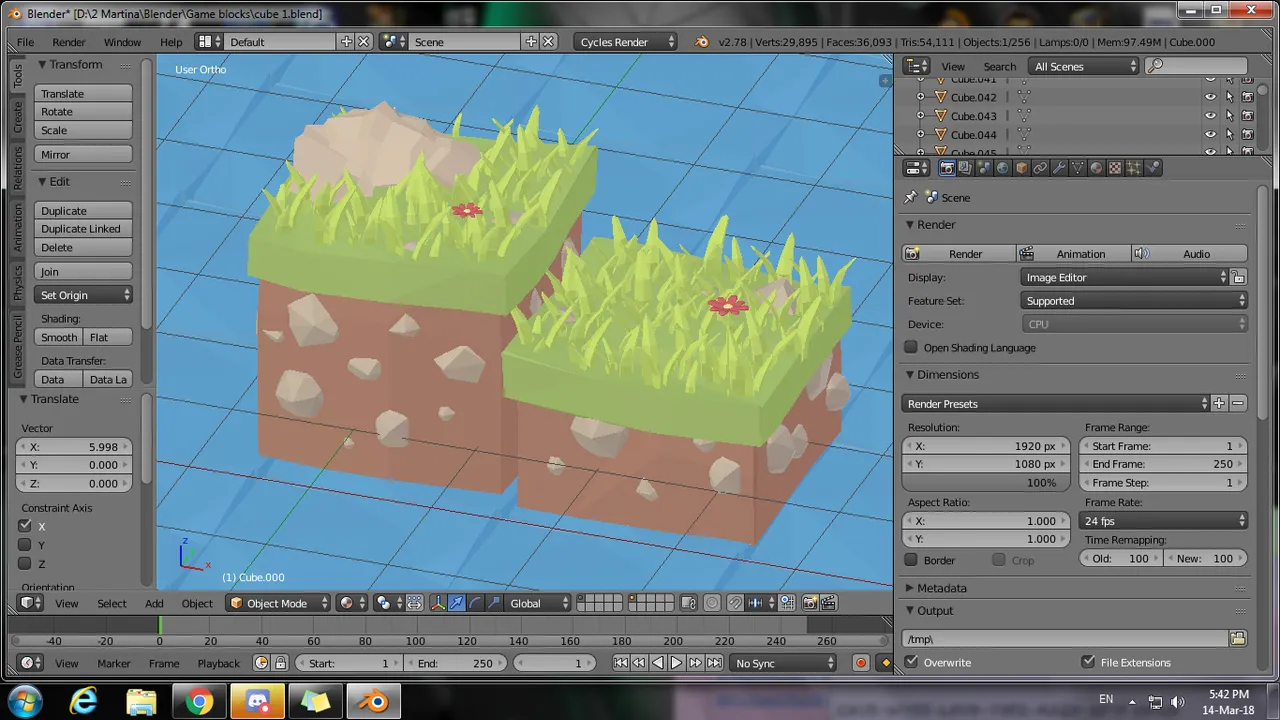Hide Cube.043 using its eye icon
Viewport: 1280px width, 720px height.
(x=1210, y=116)
